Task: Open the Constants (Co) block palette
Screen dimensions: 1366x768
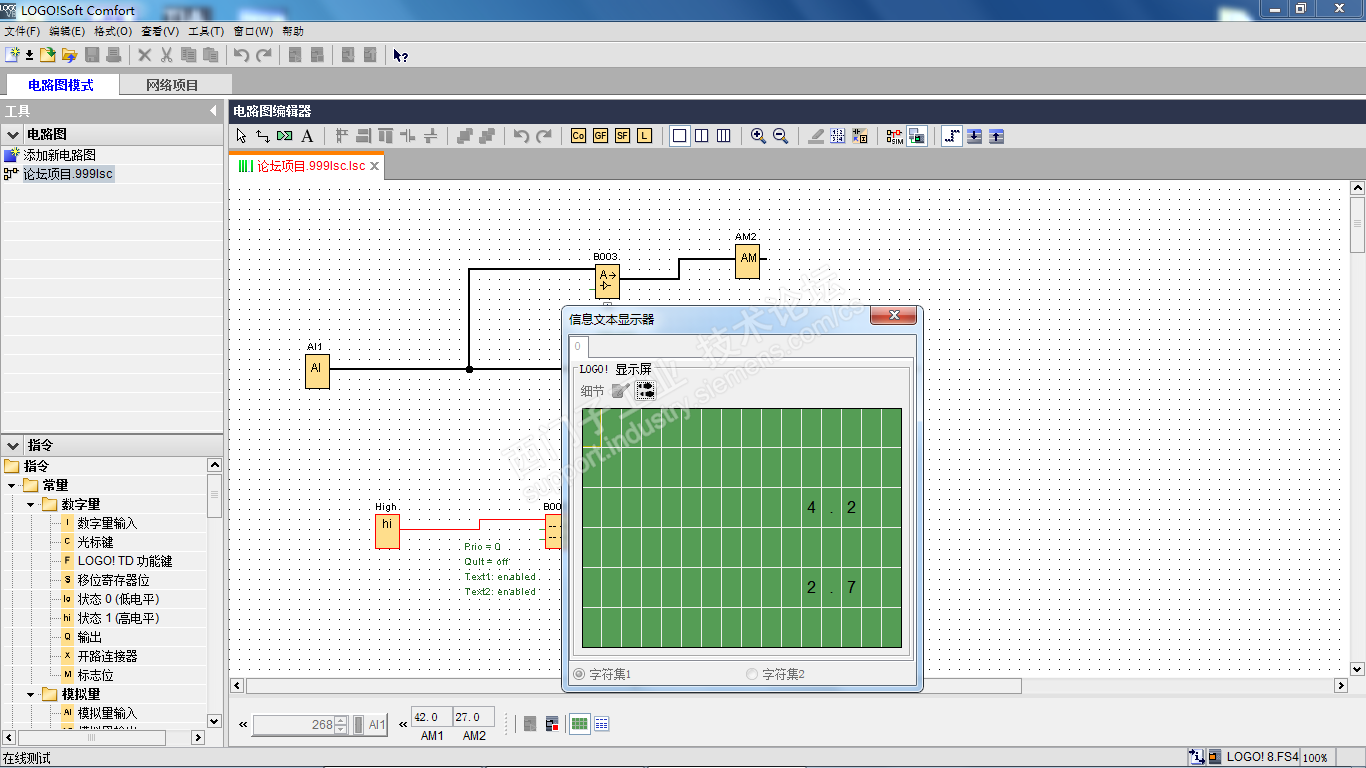Action: (578, 136)
